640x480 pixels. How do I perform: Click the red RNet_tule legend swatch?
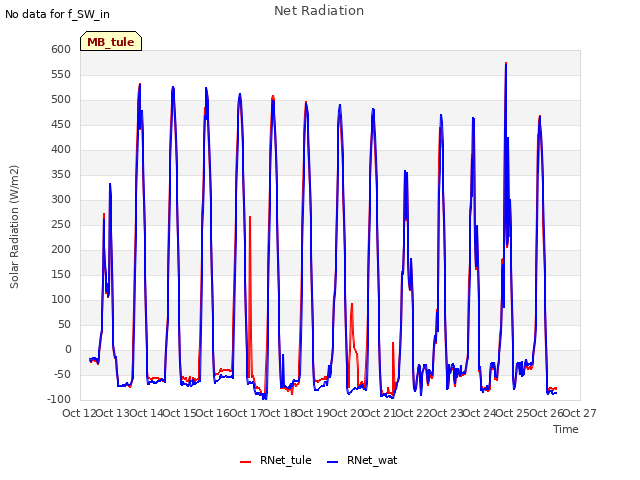[245, 462]
